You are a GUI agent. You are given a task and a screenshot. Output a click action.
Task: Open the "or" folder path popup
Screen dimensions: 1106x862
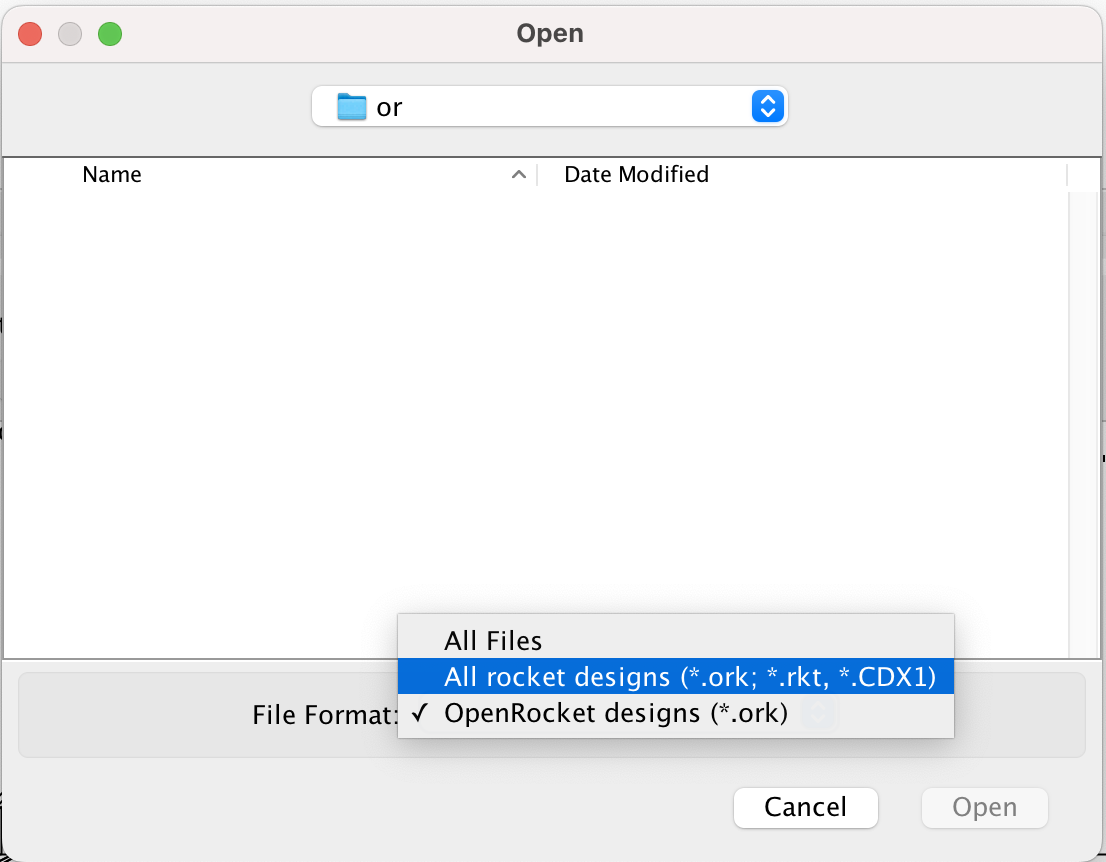pyautogui.click(x=548, y=106)
